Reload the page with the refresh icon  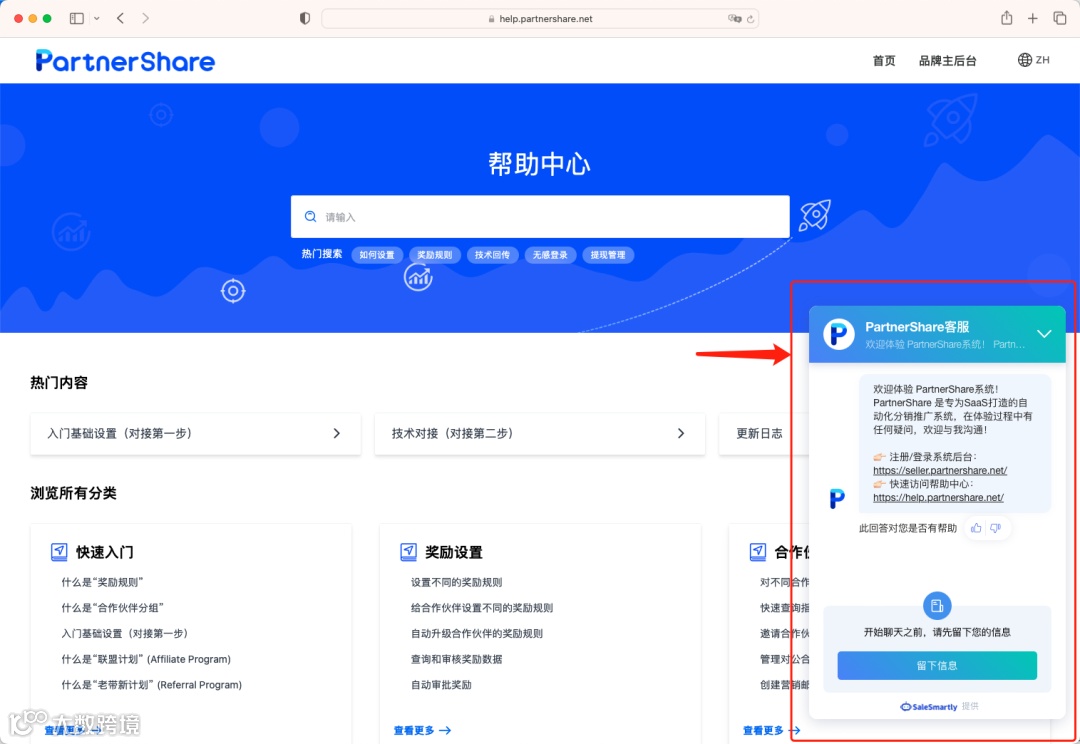click(x=751, y=19)
